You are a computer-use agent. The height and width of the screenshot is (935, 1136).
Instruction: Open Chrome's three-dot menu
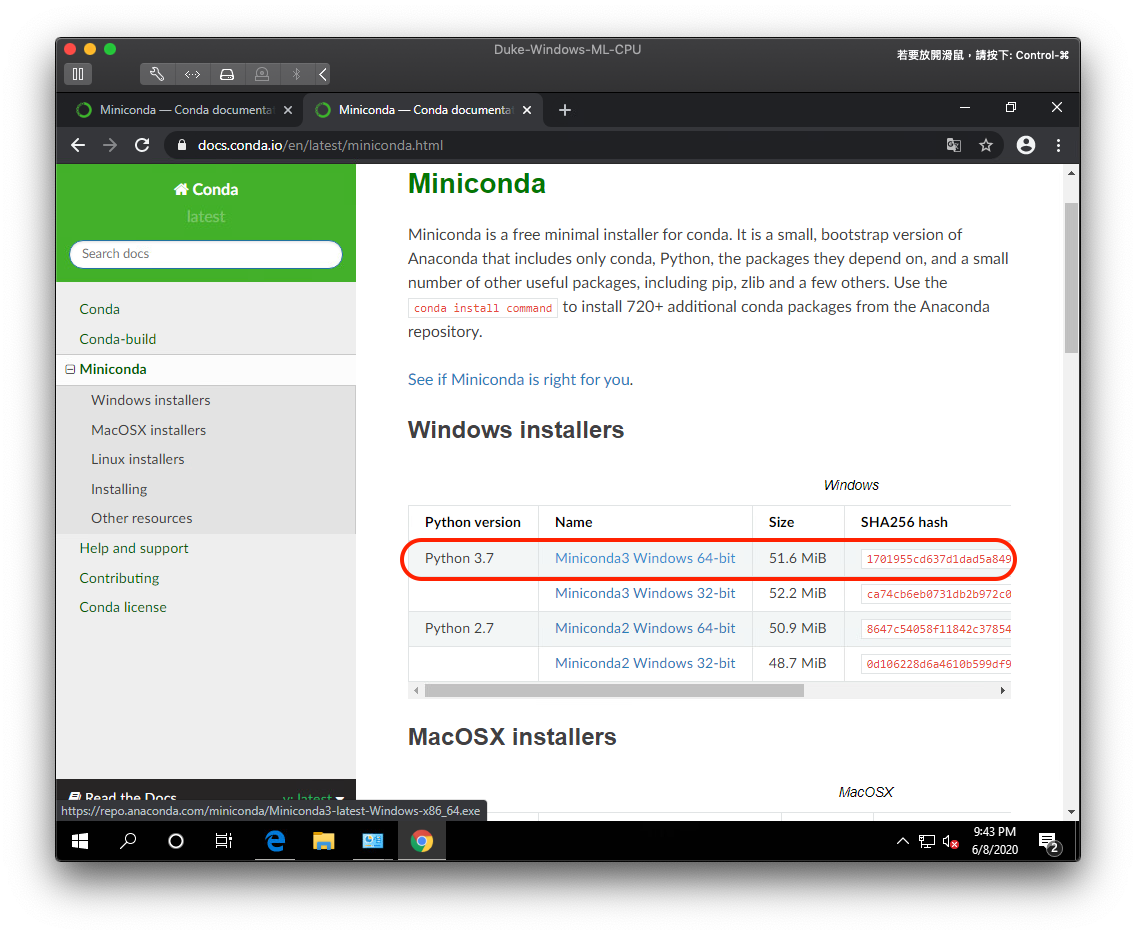[x=1057, y=145]
